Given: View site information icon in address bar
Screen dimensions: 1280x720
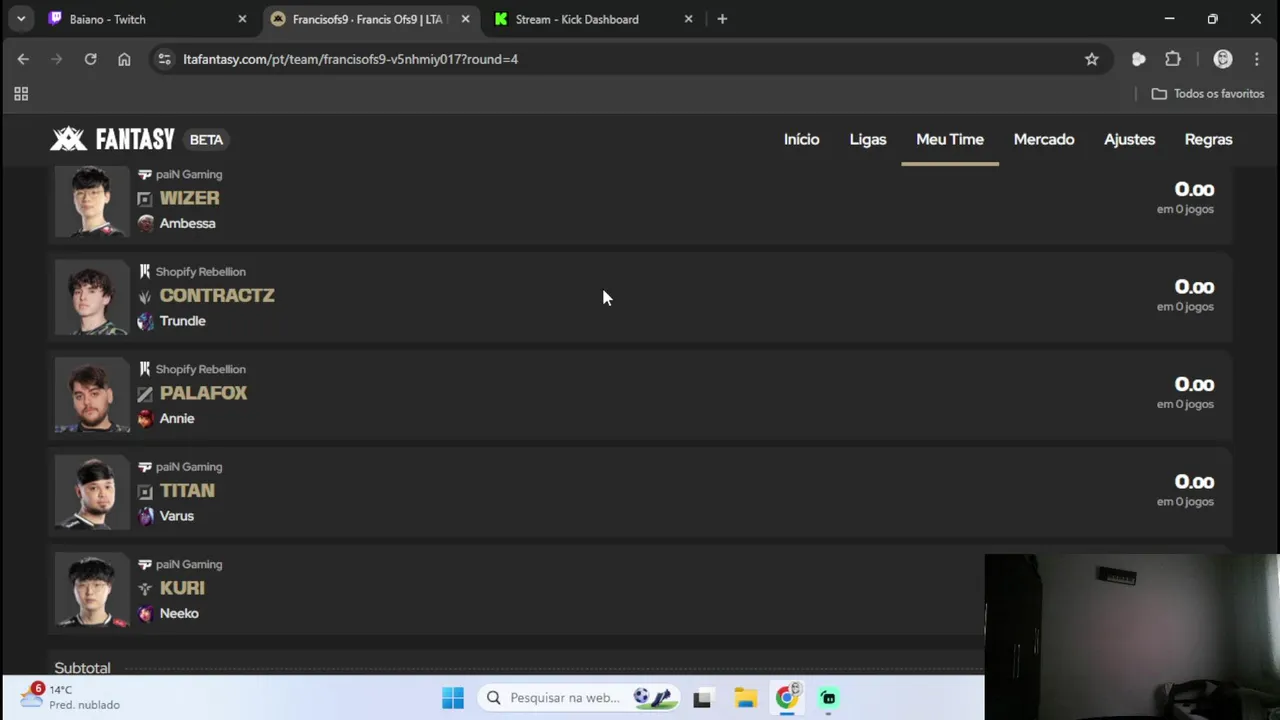Looking at the screenshot, I should click(165, 59).
